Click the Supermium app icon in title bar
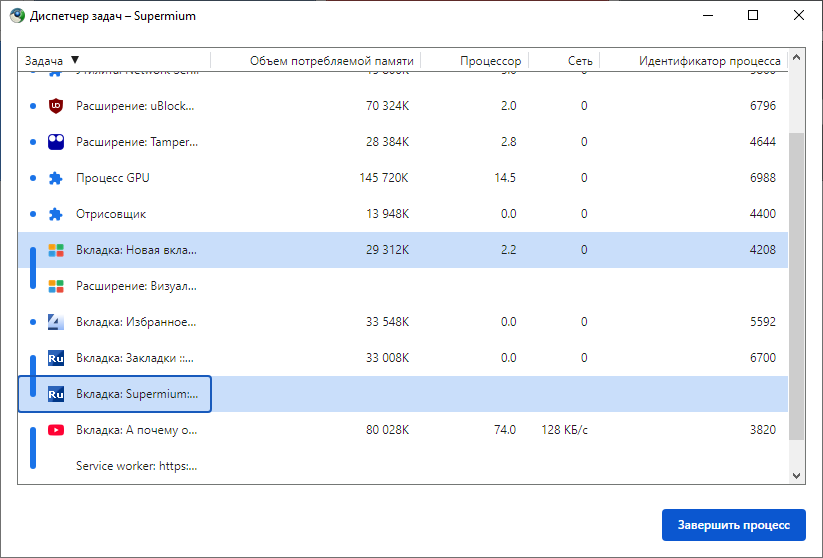The height and width of the screenshot is (558, 823). (x=17, y=16)
